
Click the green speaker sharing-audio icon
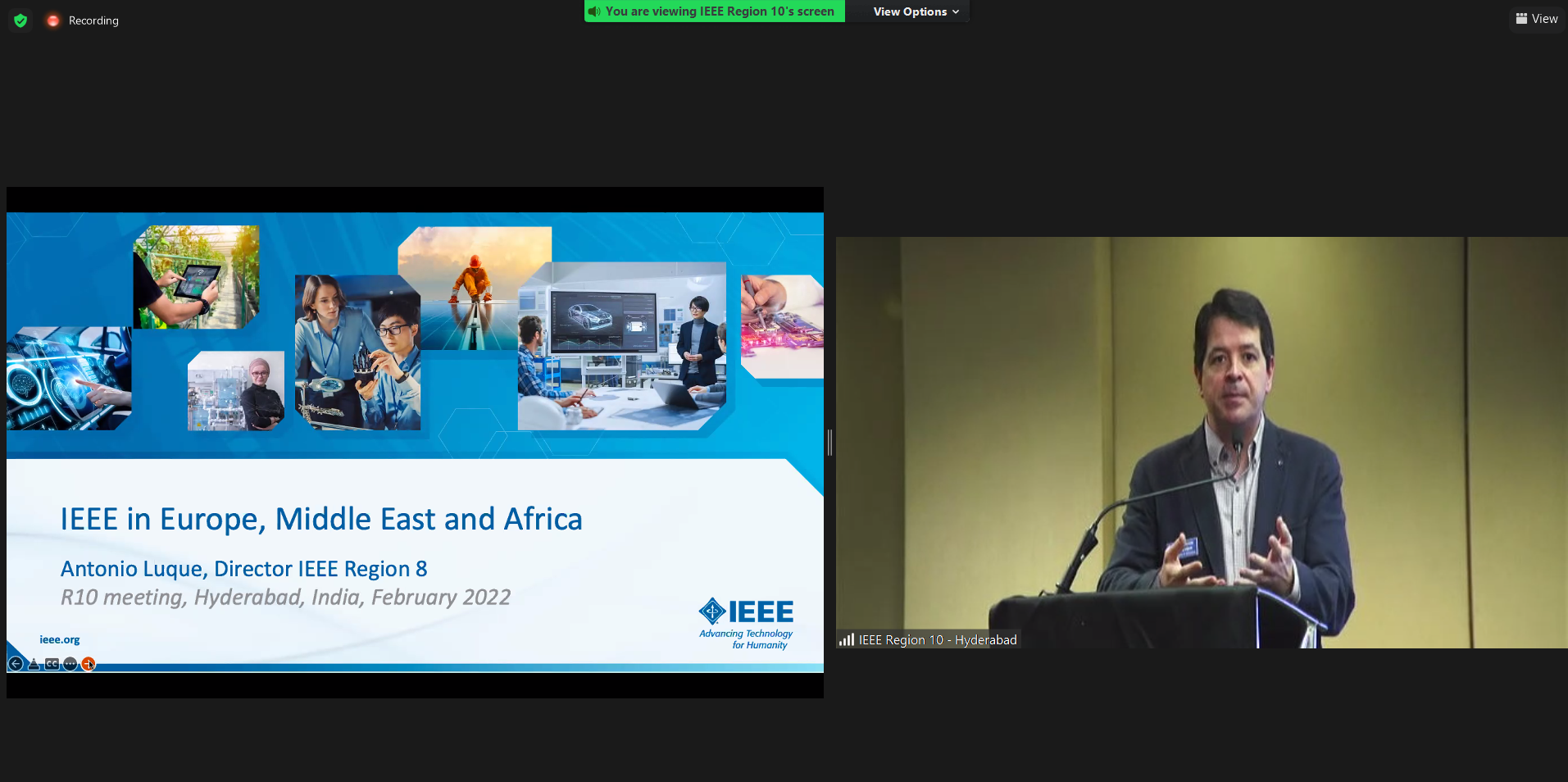pyautogui.click(x=594, y=11)
